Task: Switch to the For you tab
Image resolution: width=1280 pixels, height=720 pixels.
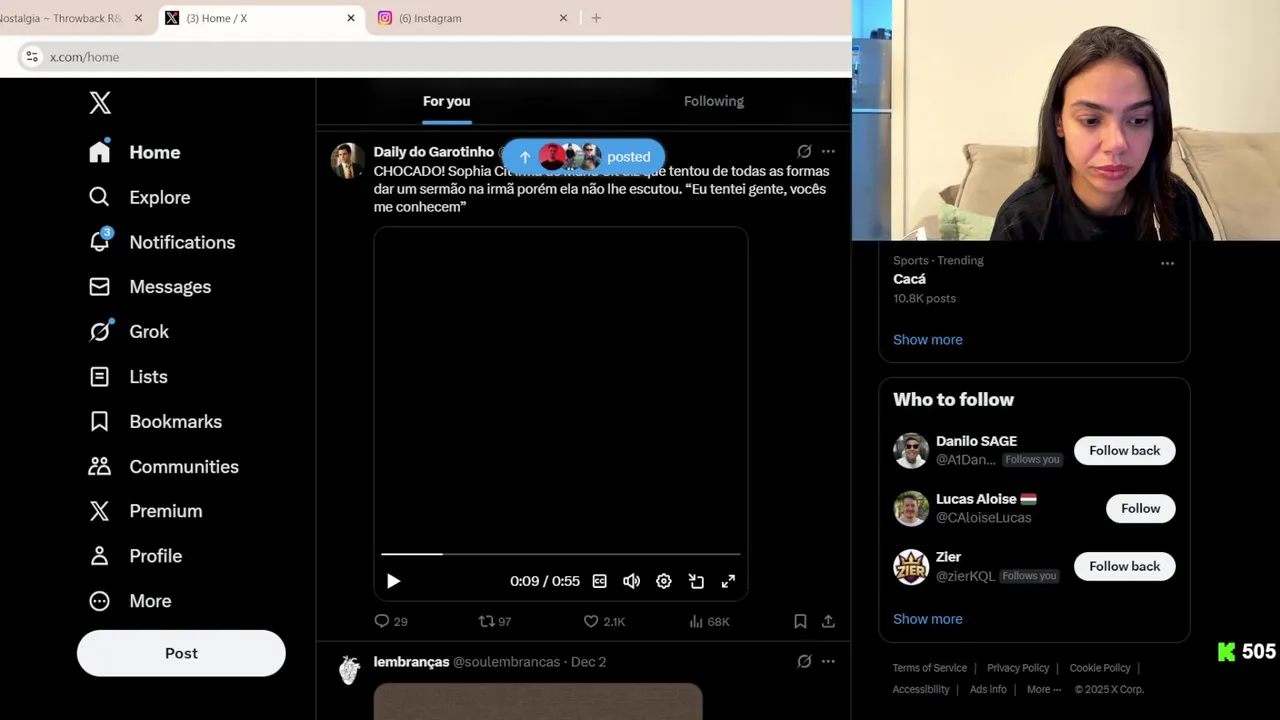Action: tap(446, 101)
